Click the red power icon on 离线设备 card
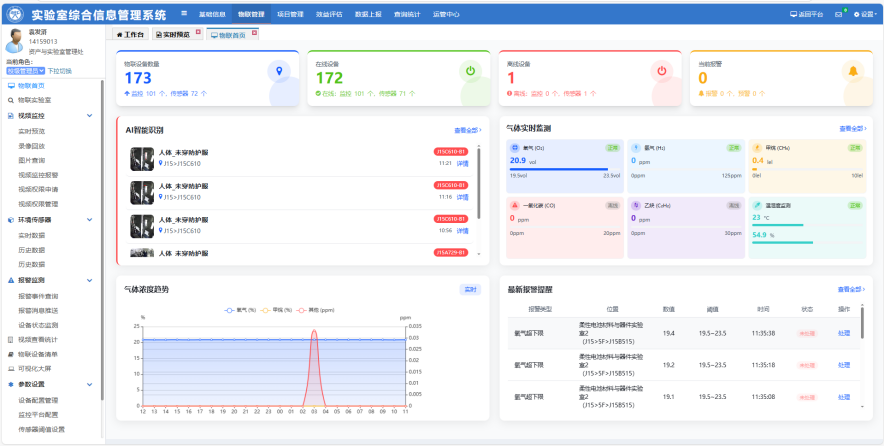The height and width of the screenshot is (446, 884). tap(661, 71)
